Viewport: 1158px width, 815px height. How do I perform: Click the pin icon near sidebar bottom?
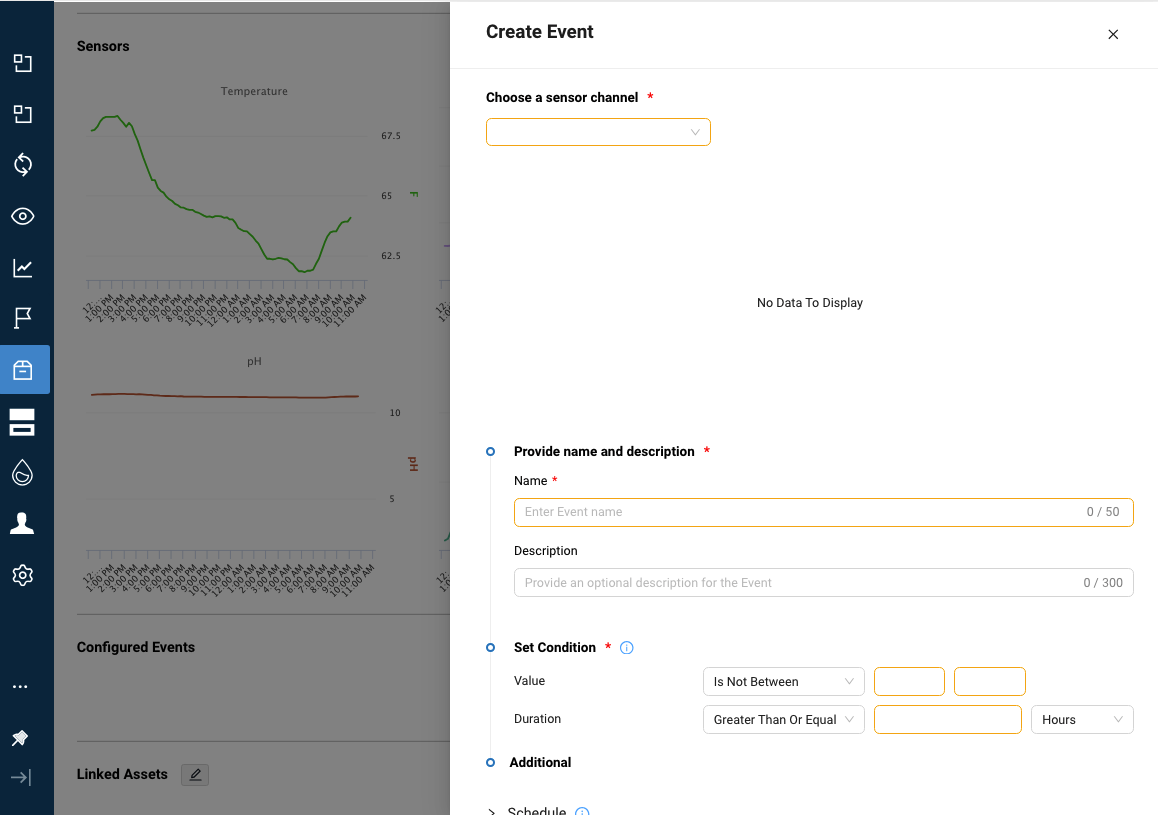click(22, 737)
